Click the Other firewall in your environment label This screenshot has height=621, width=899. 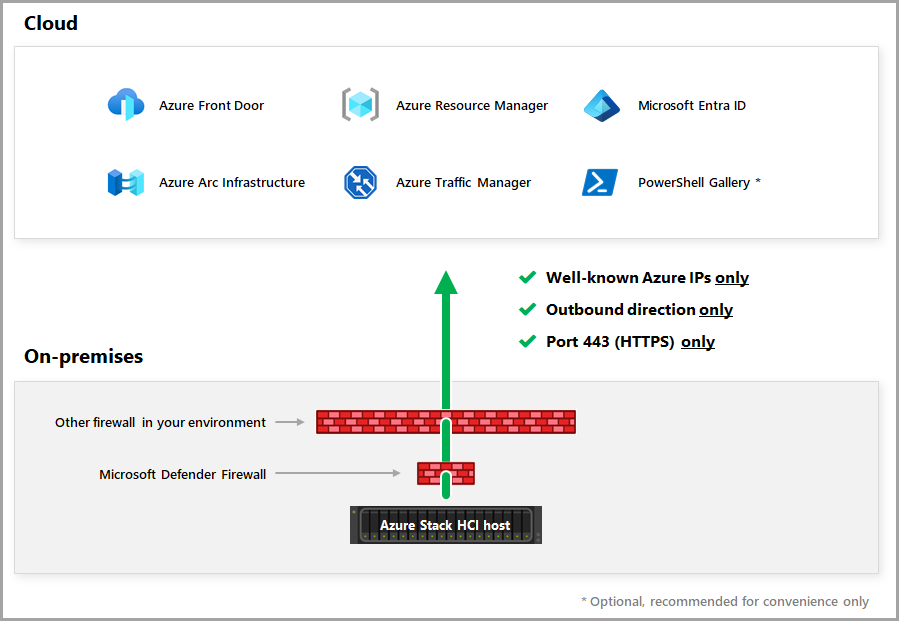tap(160, 423)
